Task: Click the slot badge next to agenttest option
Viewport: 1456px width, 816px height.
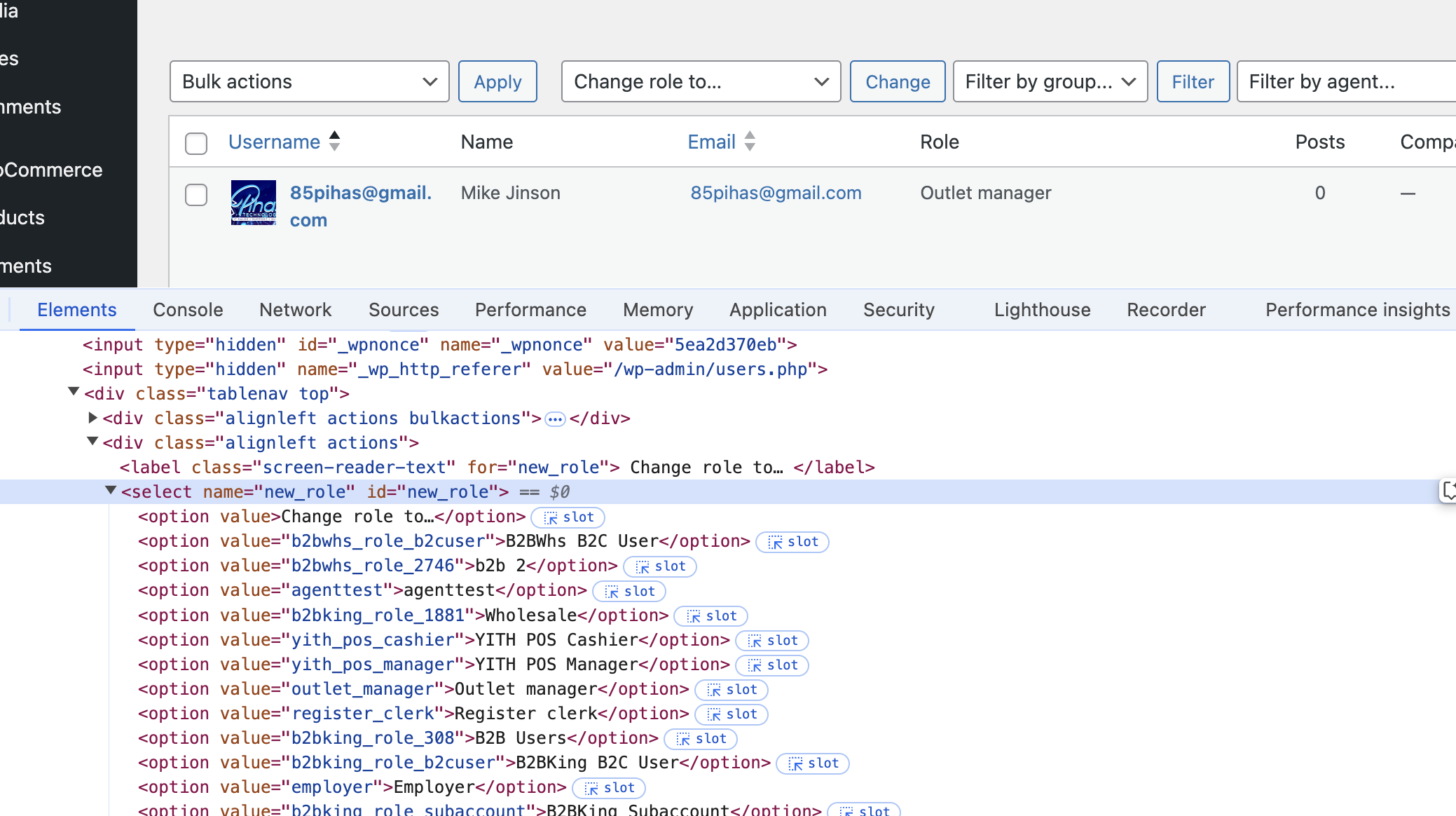Action: [x=629, y=592]
